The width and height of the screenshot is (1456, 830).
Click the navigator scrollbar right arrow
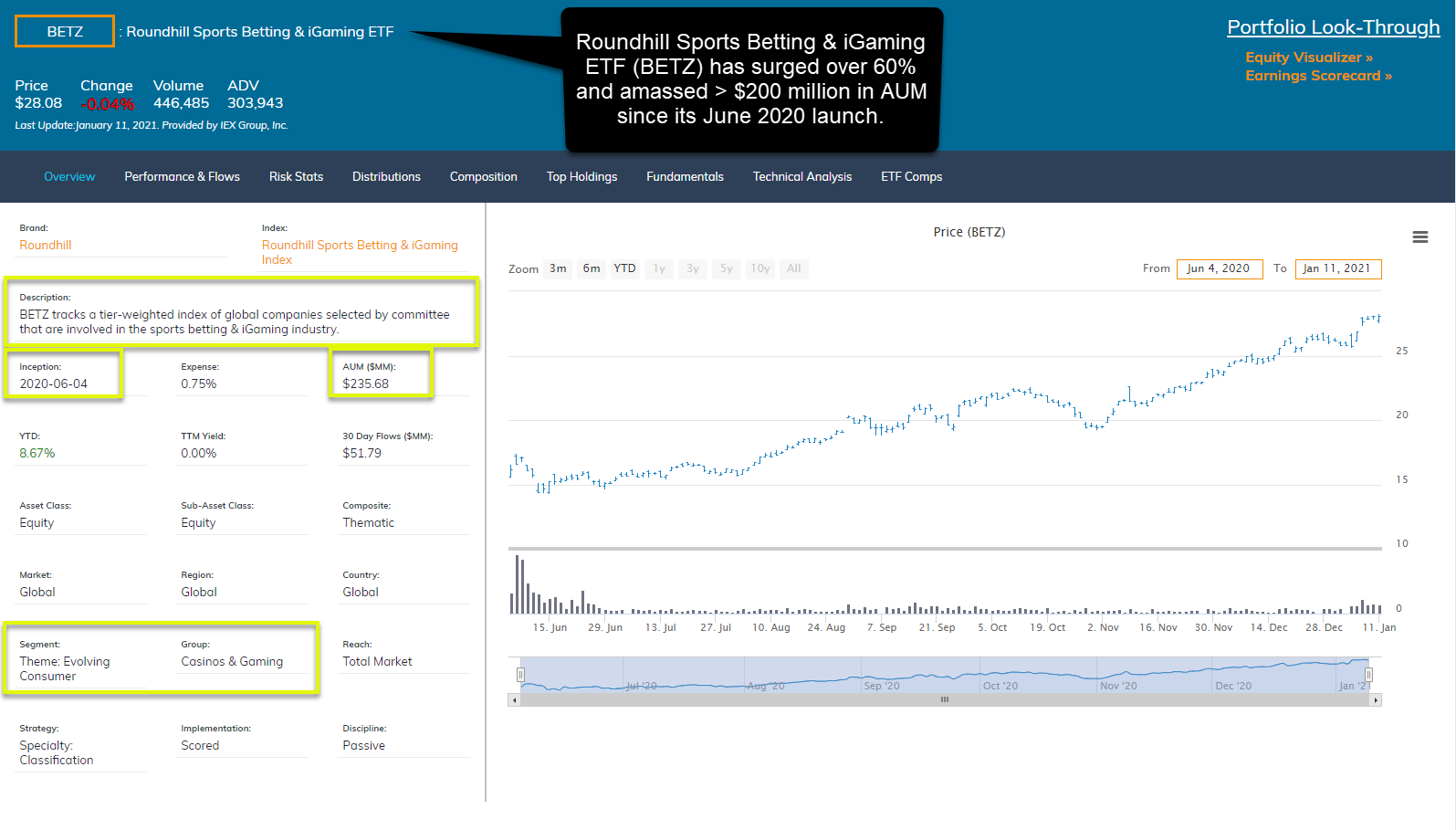(x=1376, y=700)
